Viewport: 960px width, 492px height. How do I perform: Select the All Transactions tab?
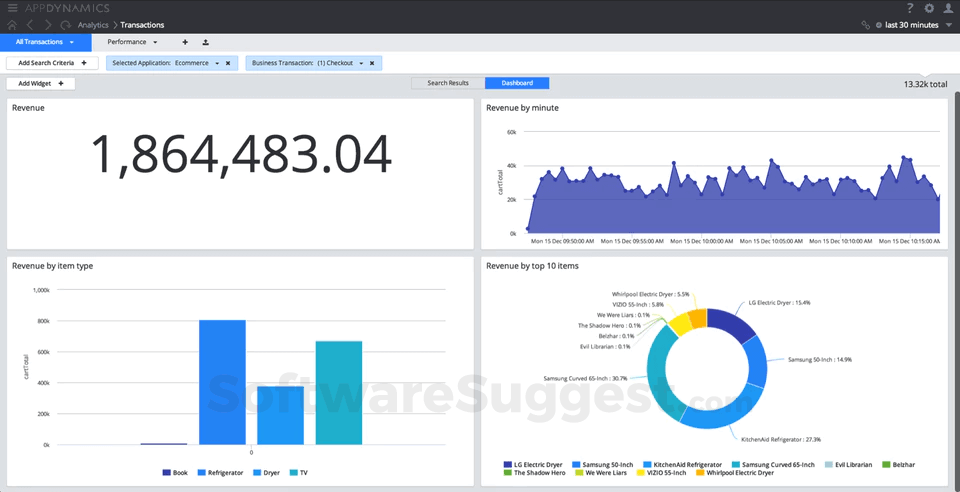tap(46, 42)
